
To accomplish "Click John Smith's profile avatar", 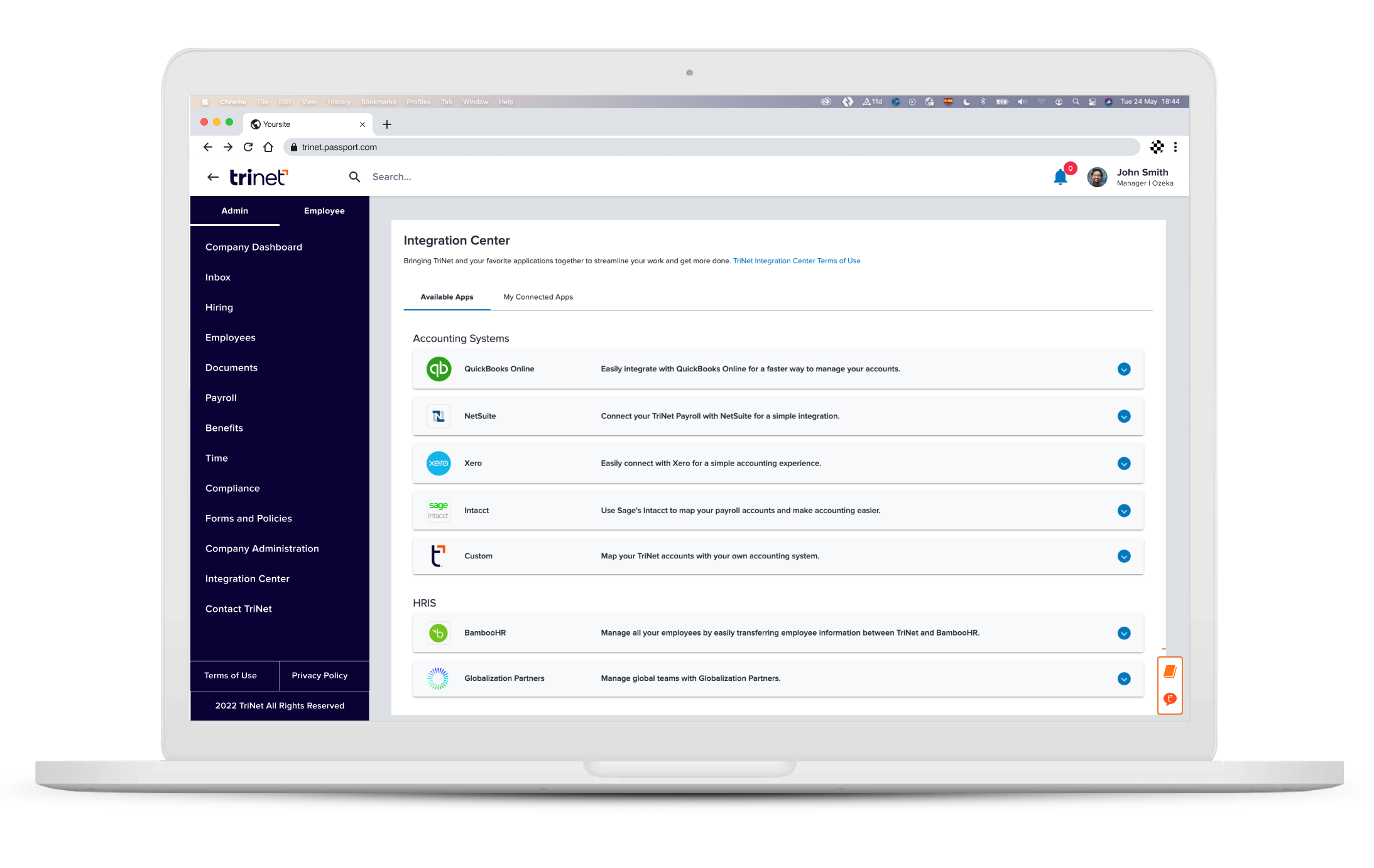I will click(x=1096, y=177).
